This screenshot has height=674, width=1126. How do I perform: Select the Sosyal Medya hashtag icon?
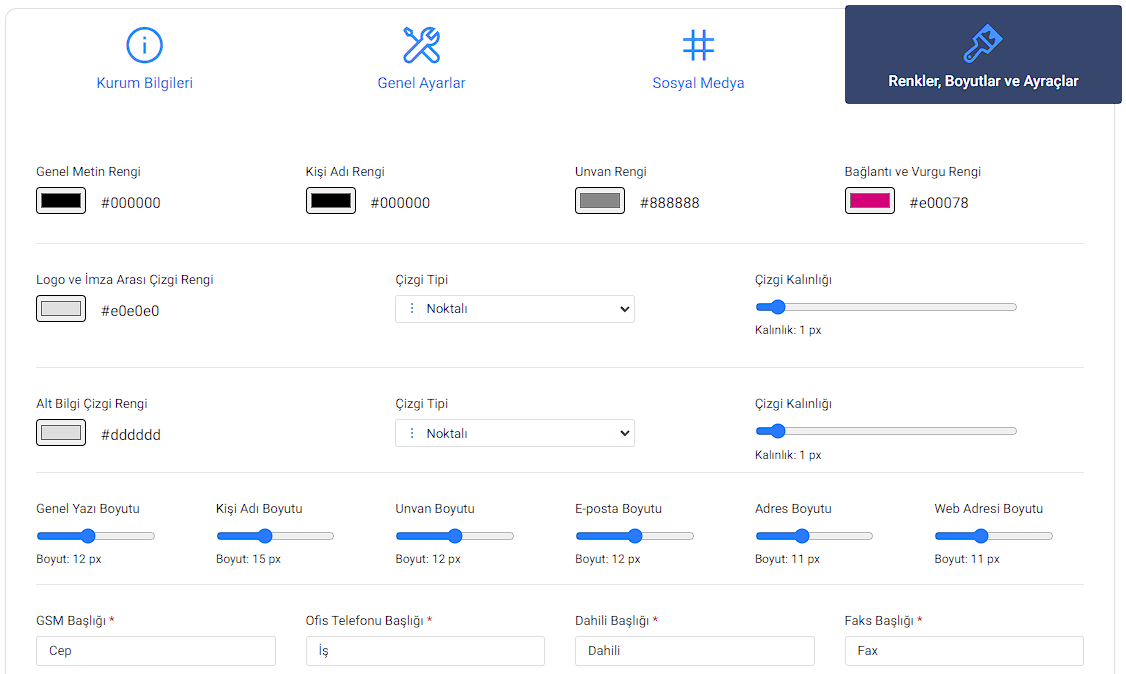[698, 45]
